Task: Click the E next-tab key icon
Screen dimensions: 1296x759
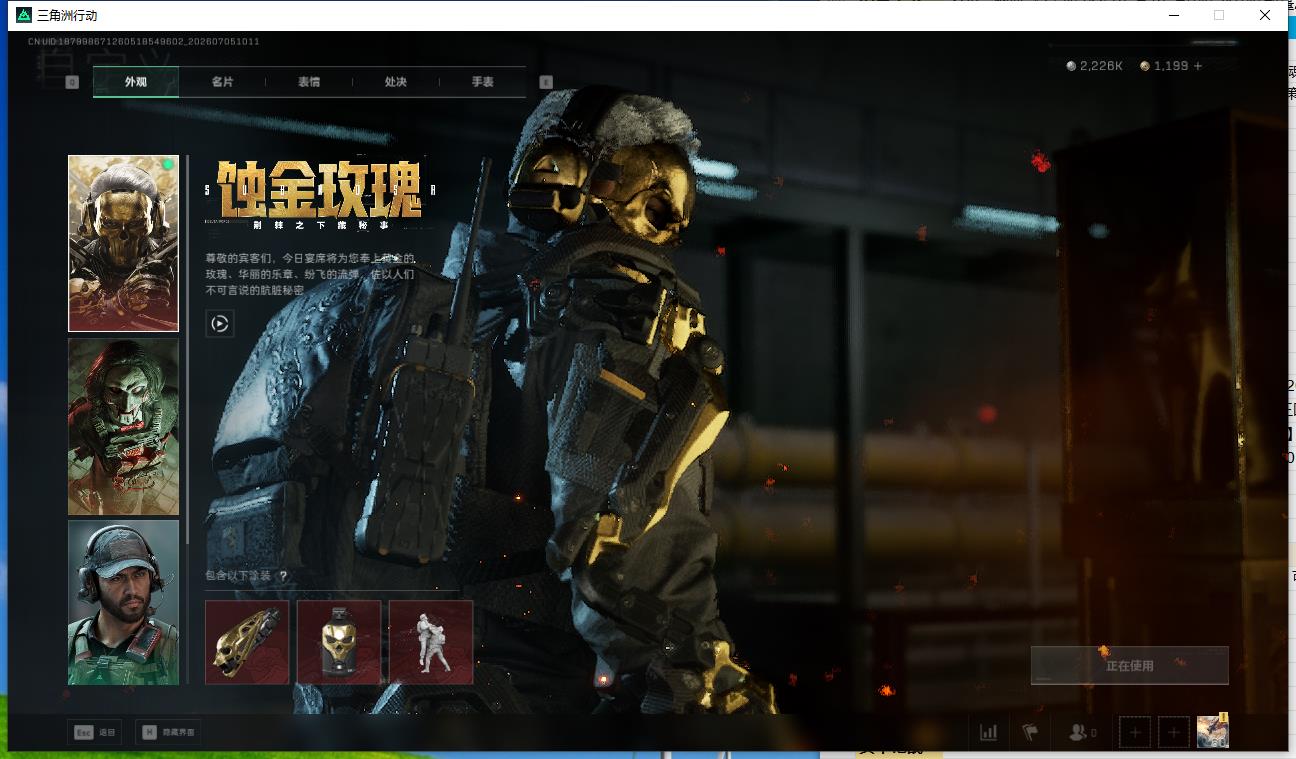Action: tap(546, 82)
